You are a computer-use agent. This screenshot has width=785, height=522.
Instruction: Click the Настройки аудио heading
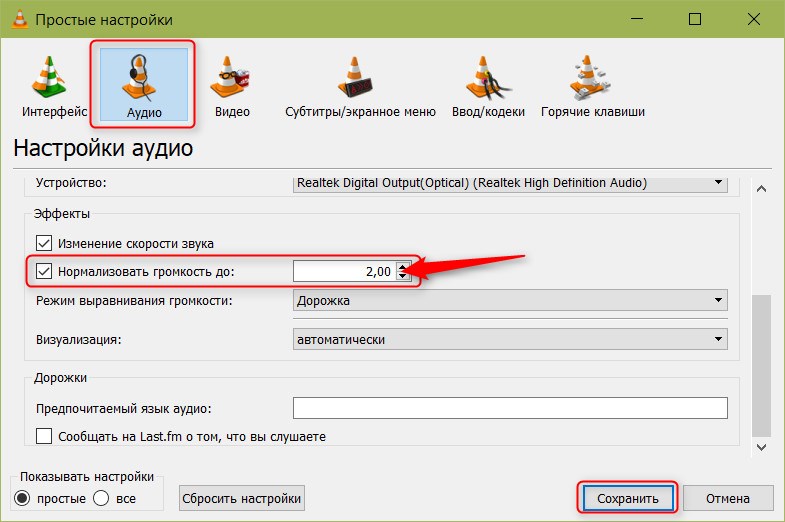[103, 148]
